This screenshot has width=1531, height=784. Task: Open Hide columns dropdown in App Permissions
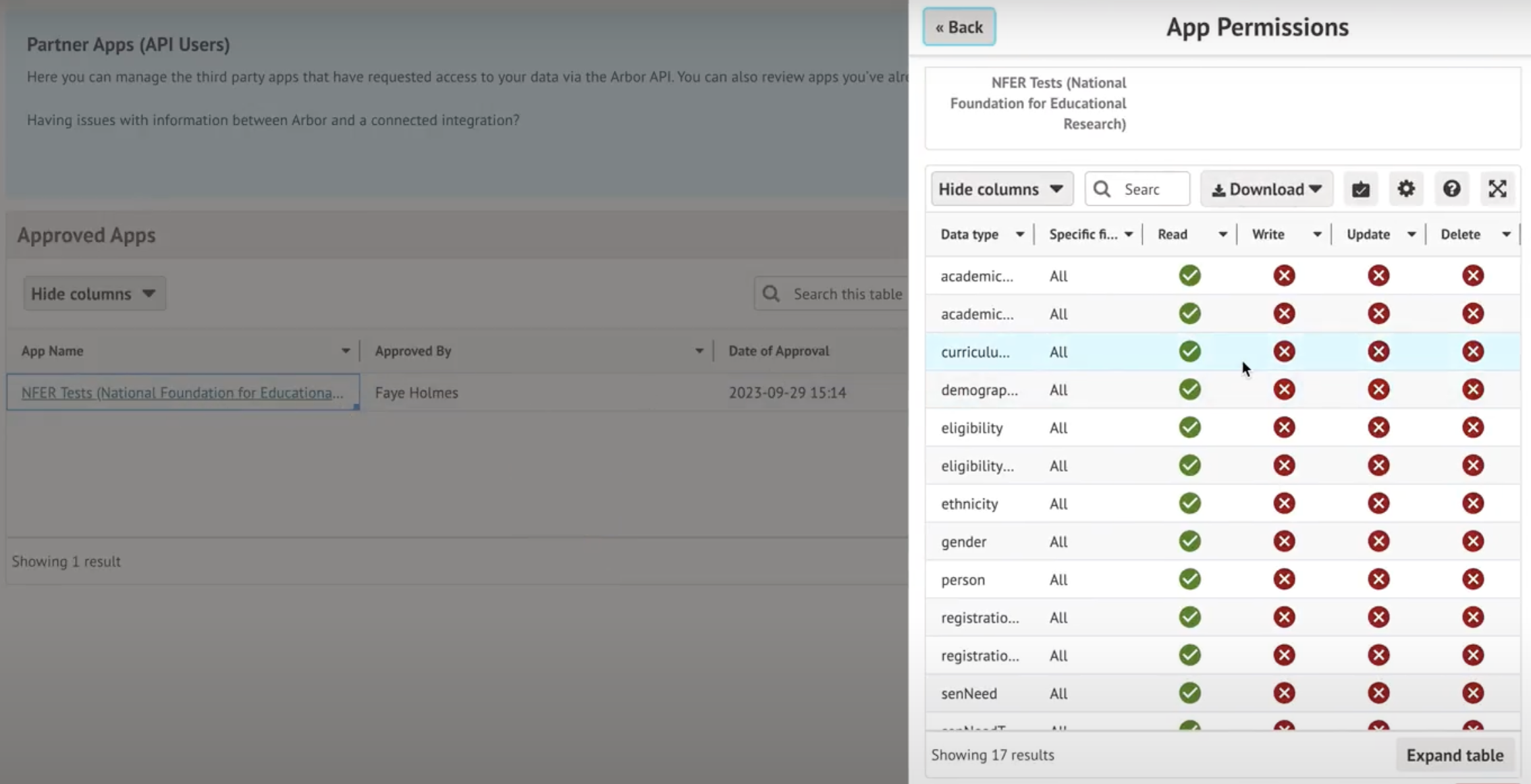tap(1001, 189)
